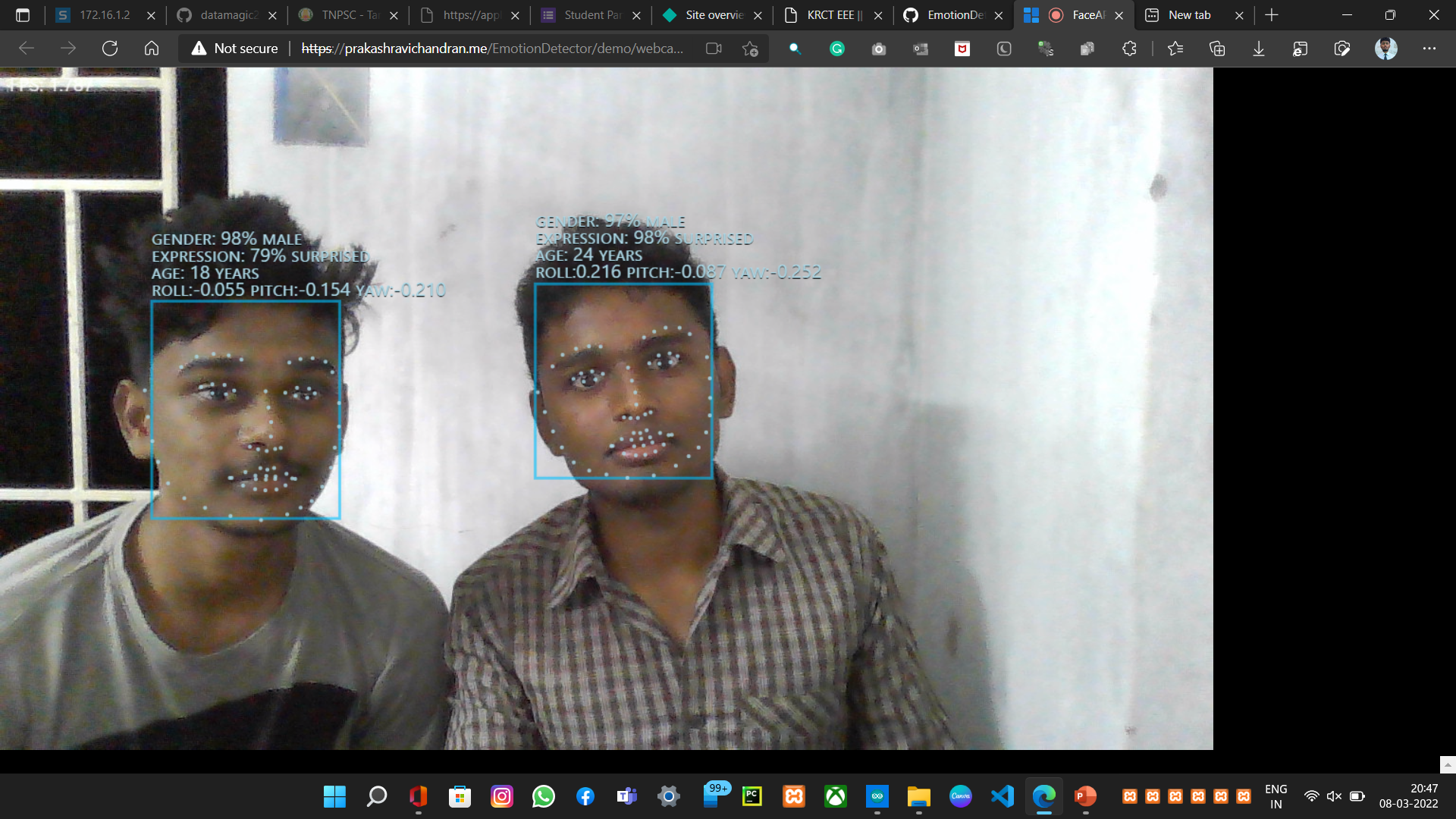Viewport: 1456px width, 819px height.
Task: Click the Refresh page button
Action: coord(110,49)
